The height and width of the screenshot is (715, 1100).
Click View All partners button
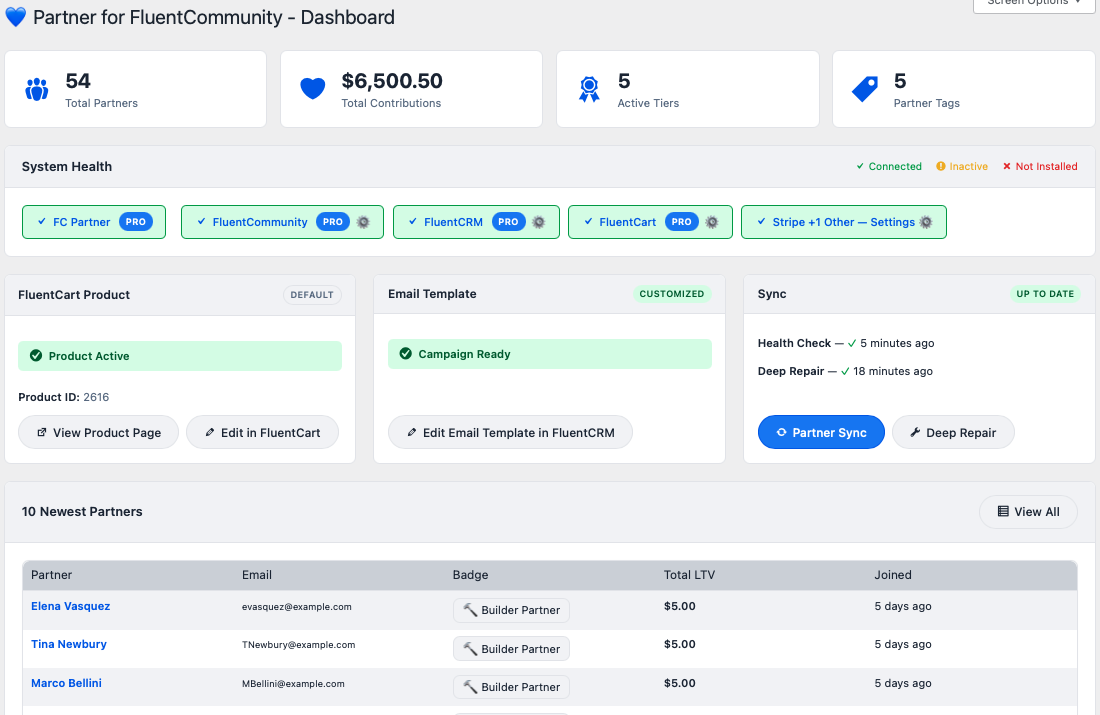1028,512
